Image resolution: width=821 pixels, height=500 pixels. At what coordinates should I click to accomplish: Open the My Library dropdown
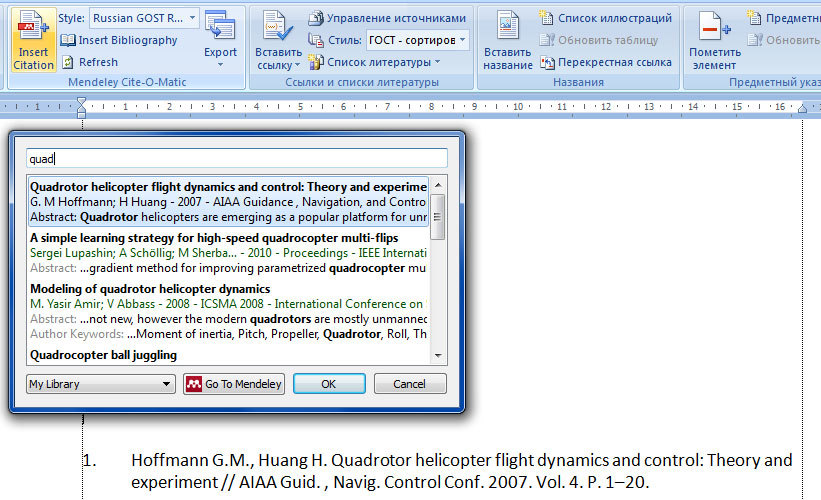pyautogui.click(x=101, y=384)
